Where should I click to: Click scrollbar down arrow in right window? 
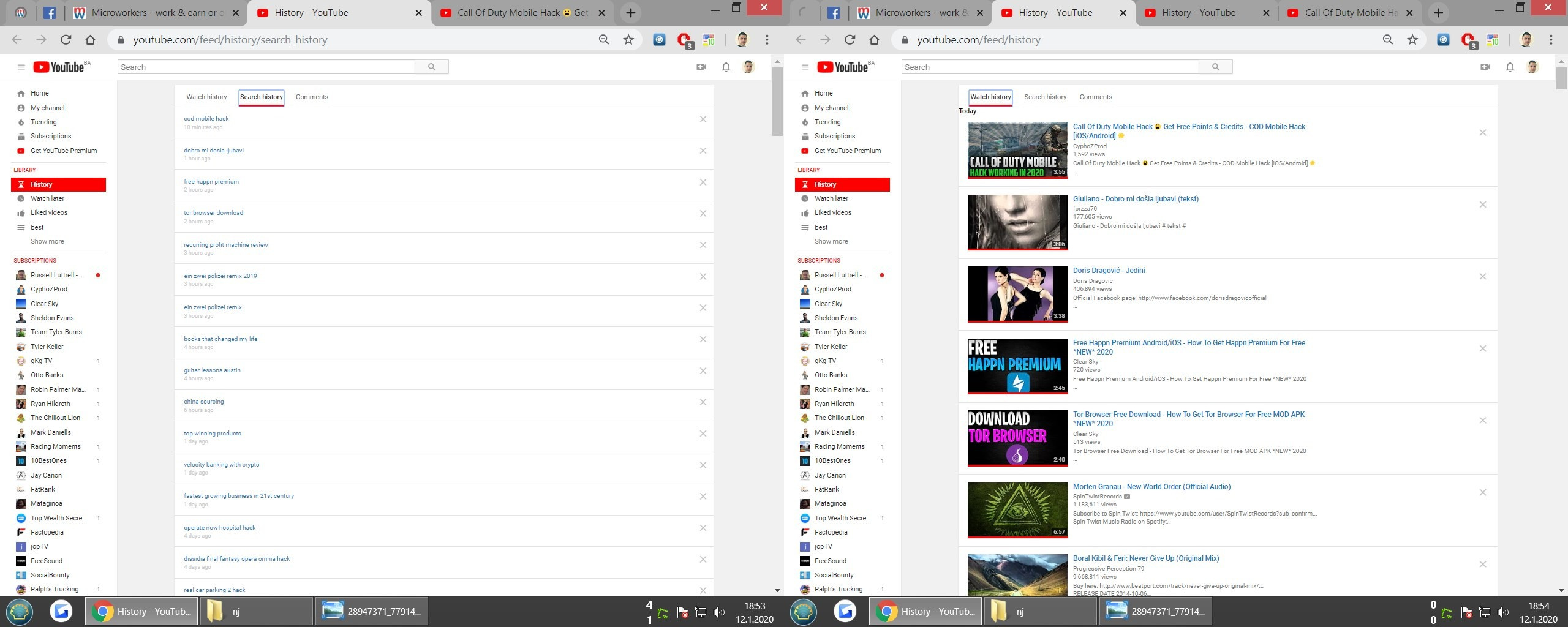(1561, 590)
